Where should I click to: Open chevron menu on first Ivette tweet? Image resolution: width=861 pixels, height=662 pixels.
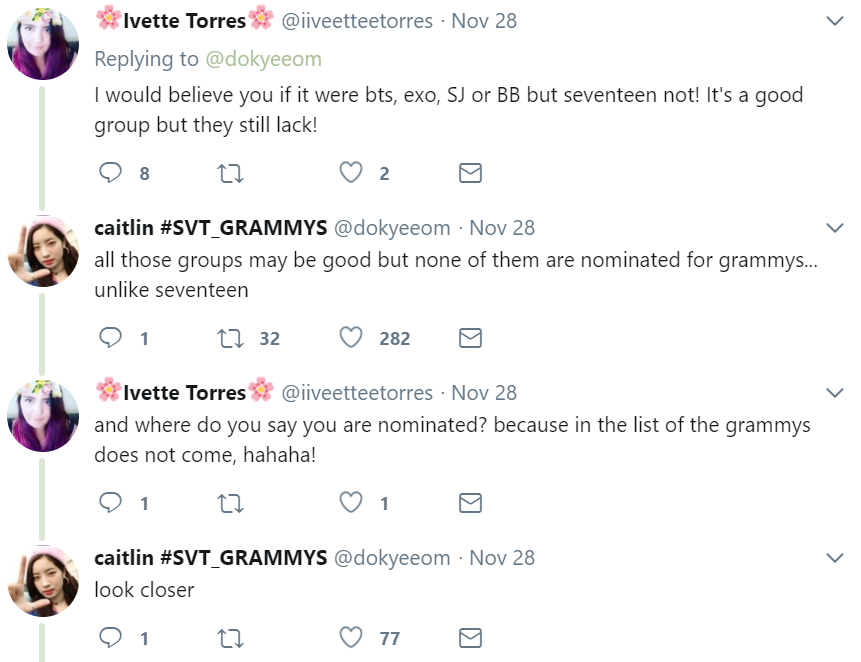coord(834,21)
